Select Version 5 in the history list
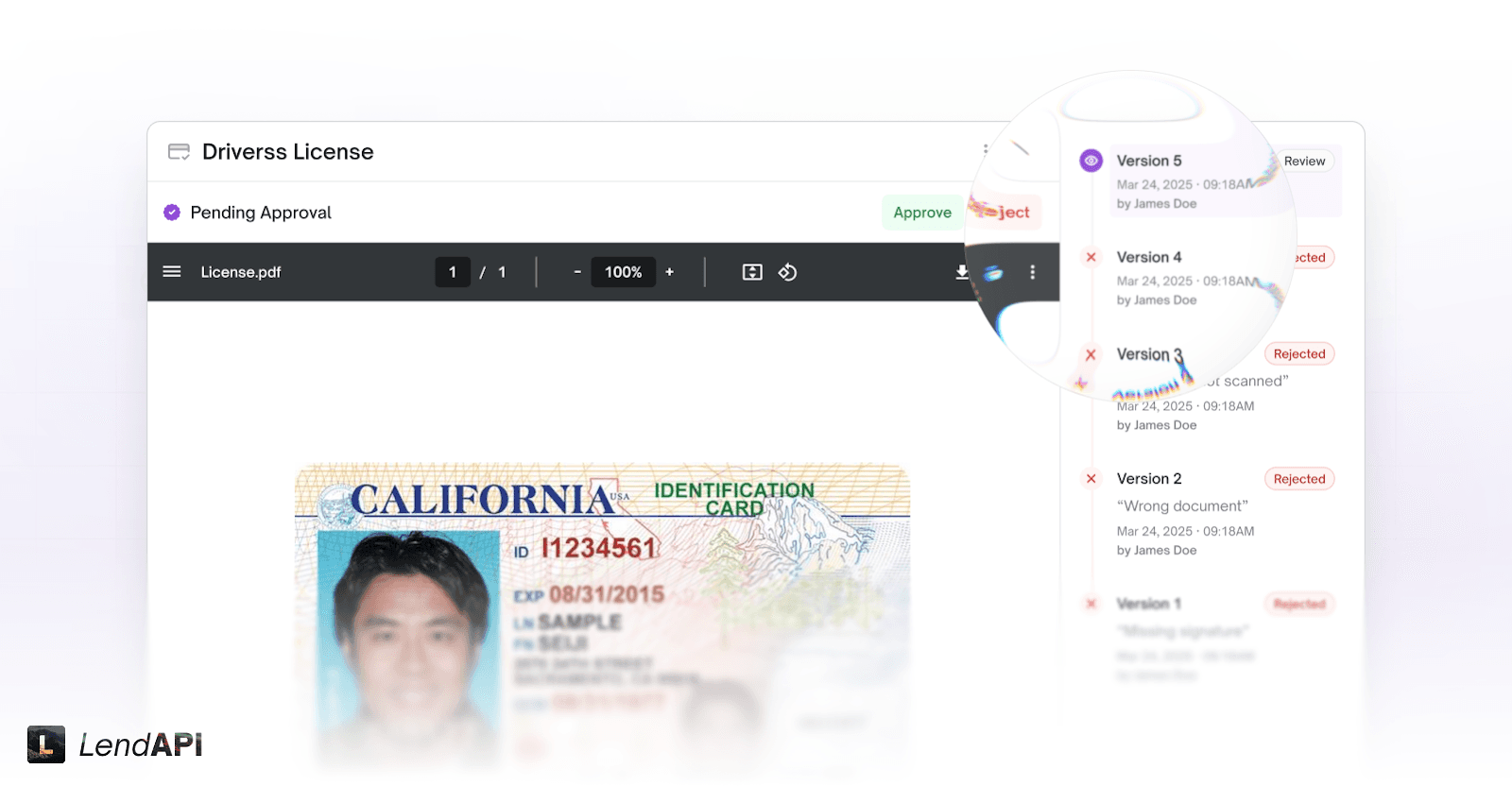 tap(1225, 181)
